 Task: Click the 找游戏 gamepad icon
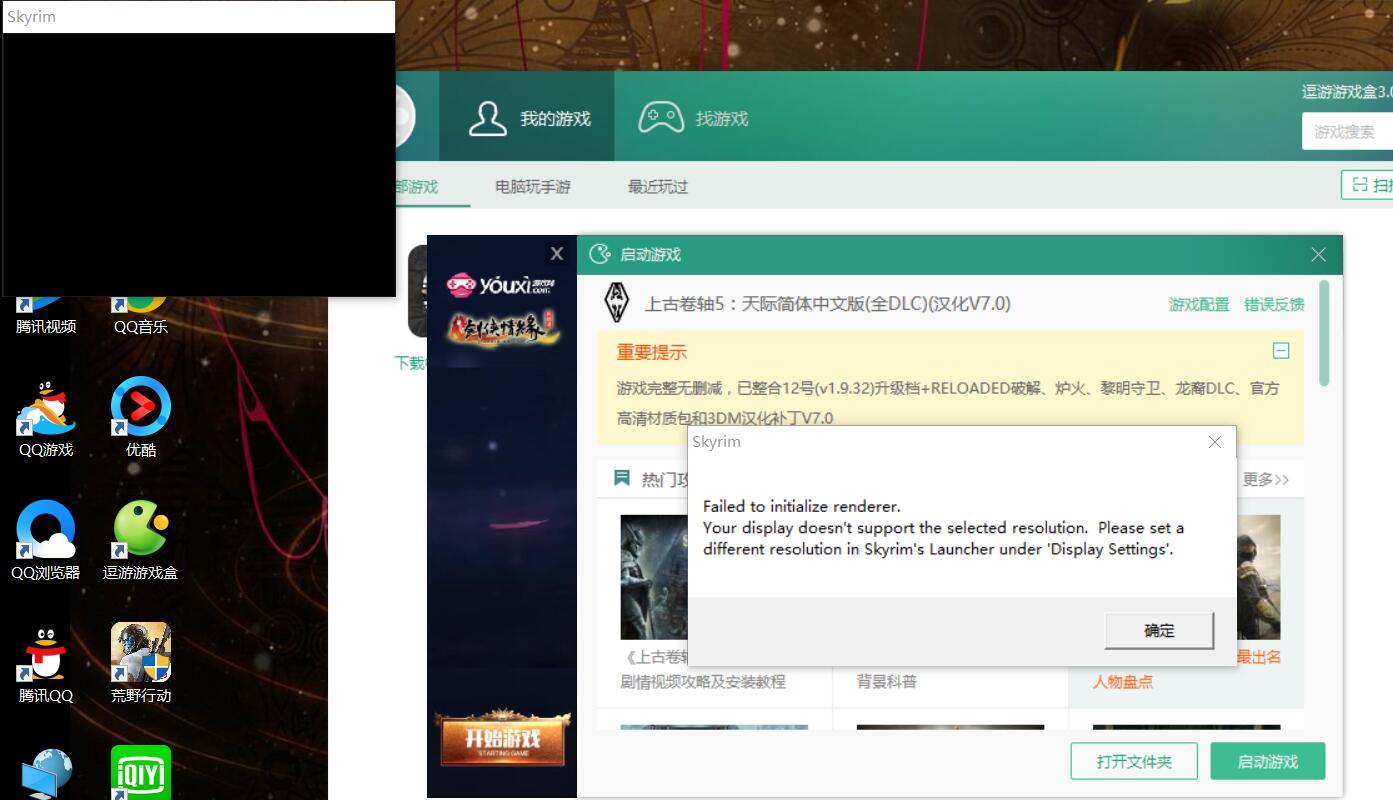coord(661,118)
